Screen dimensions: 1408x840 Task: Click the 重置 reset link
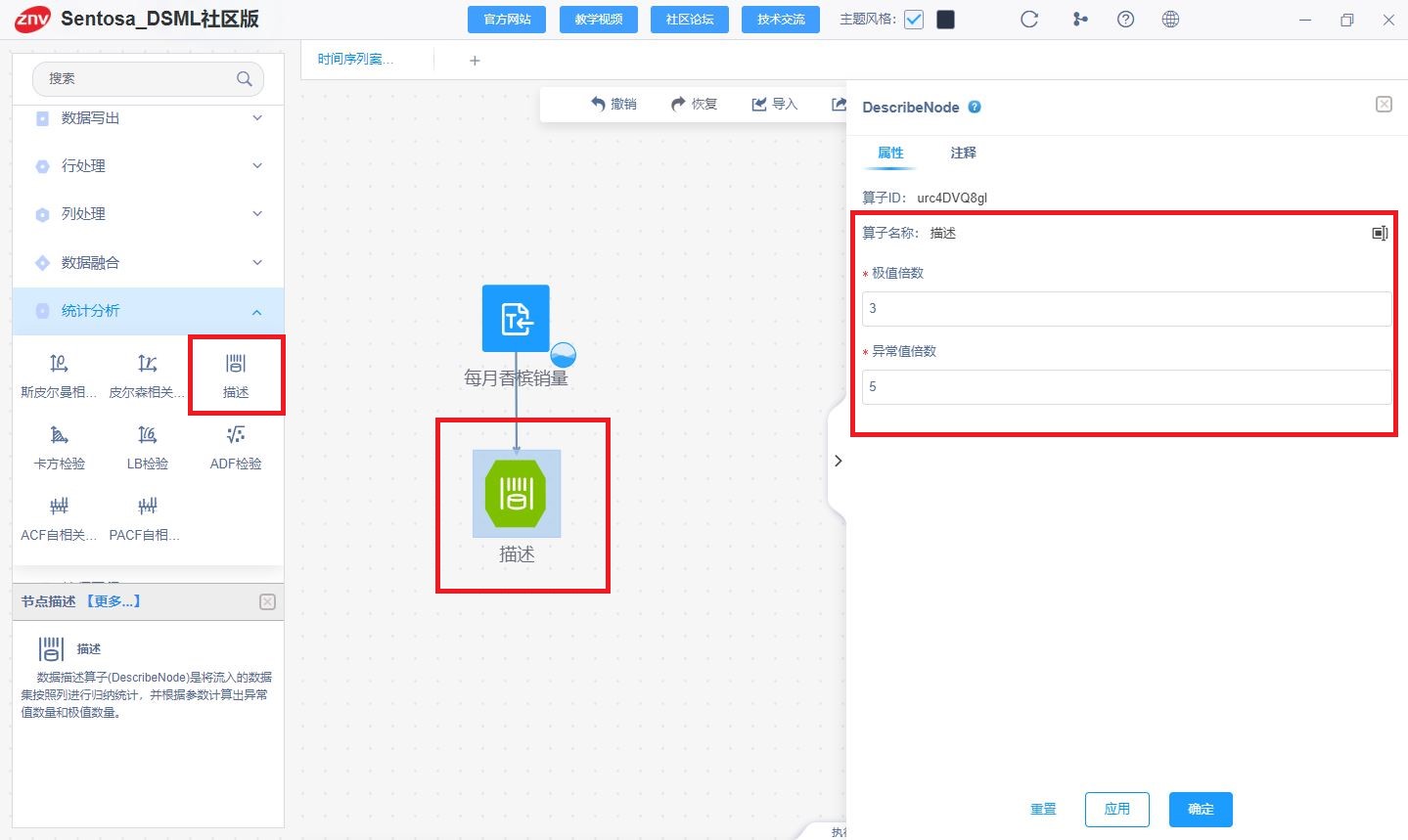click(x=1043, y=810)
